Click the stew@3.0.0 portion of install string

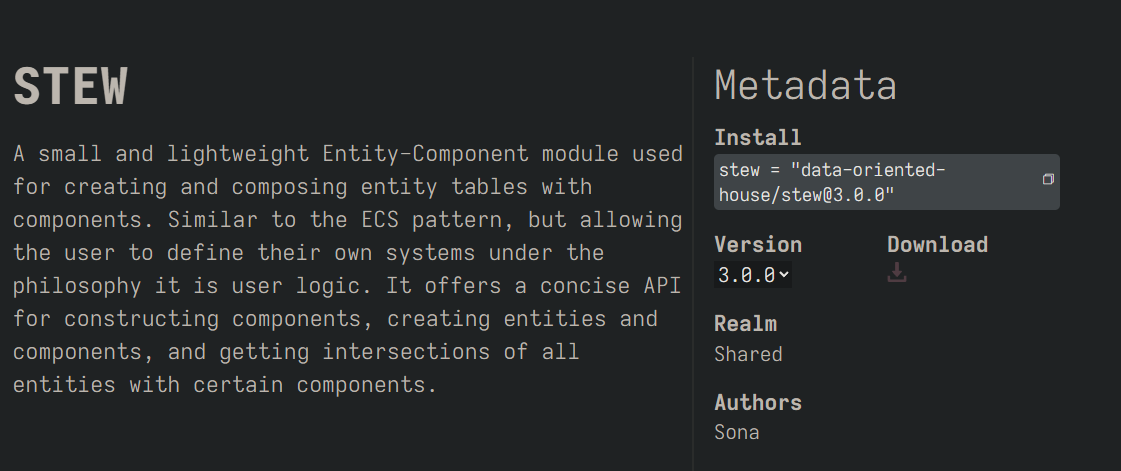click(x=837, y=194)
